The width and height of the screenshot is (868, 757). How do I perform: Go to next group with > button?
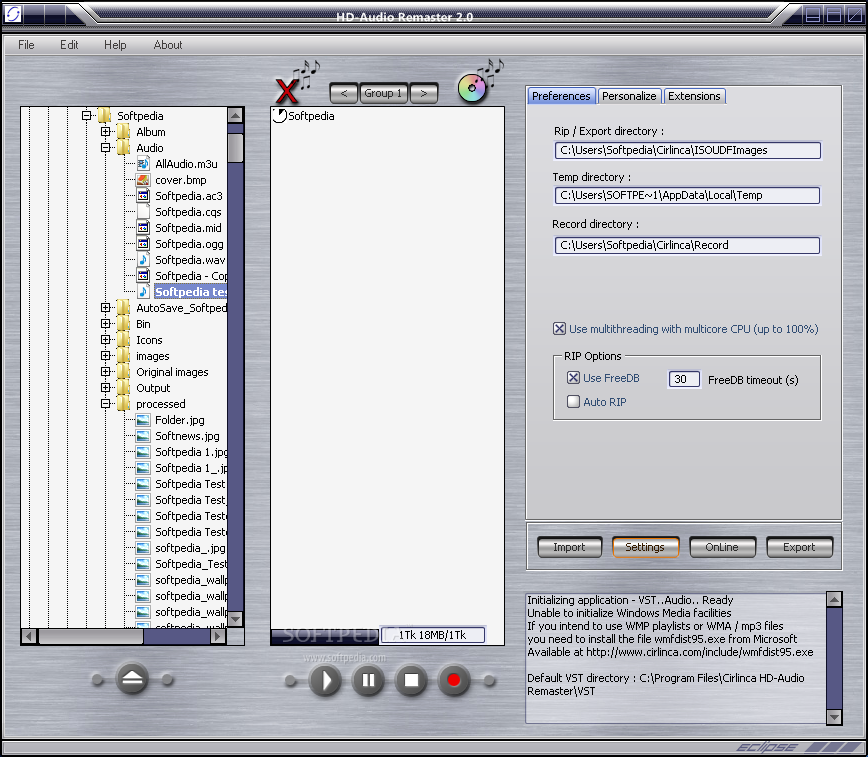click(423, 93)
